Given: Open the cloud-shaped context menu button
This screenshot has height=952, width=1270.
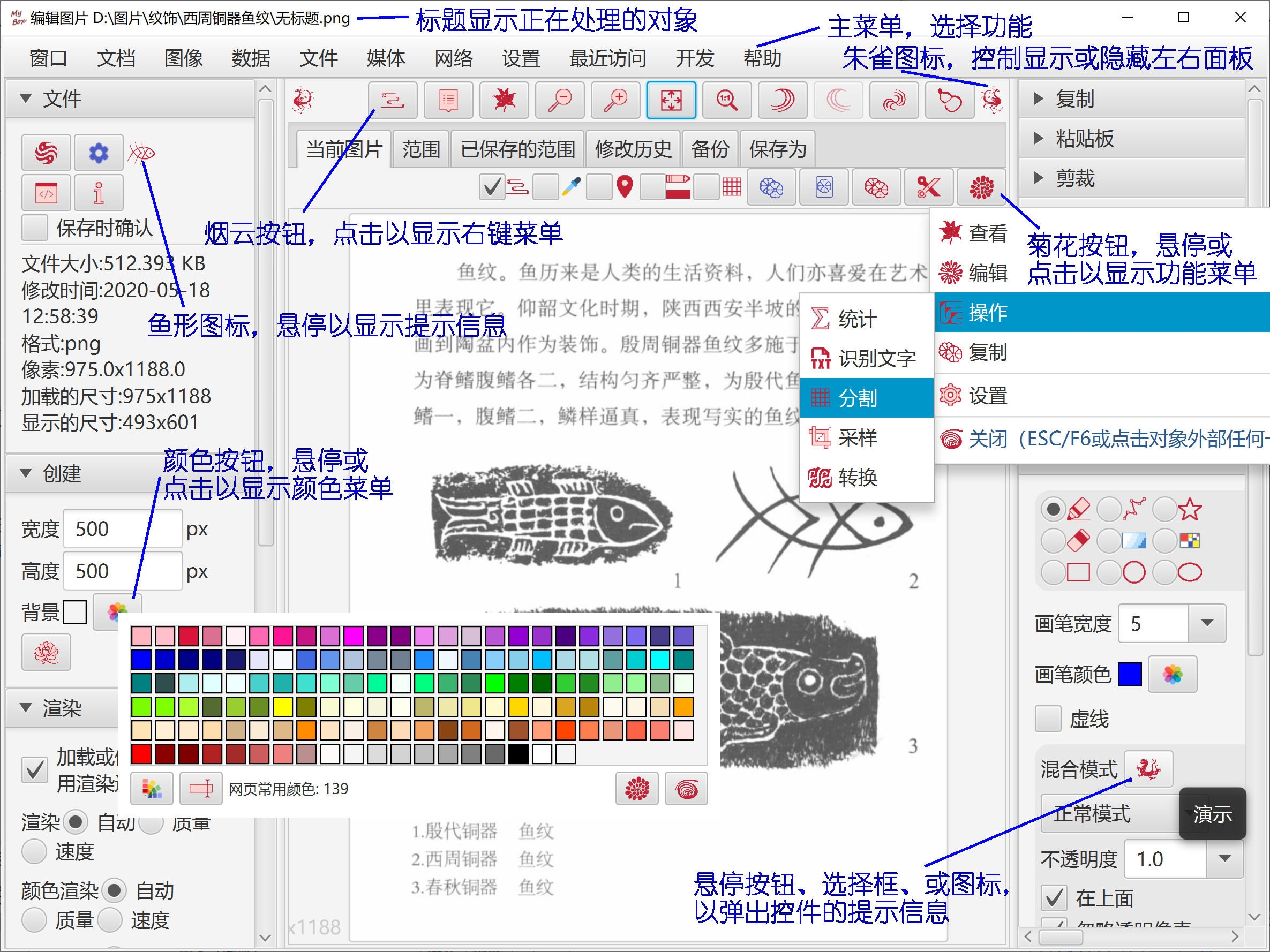Looking at the screenshot, I should coord(392,101).
